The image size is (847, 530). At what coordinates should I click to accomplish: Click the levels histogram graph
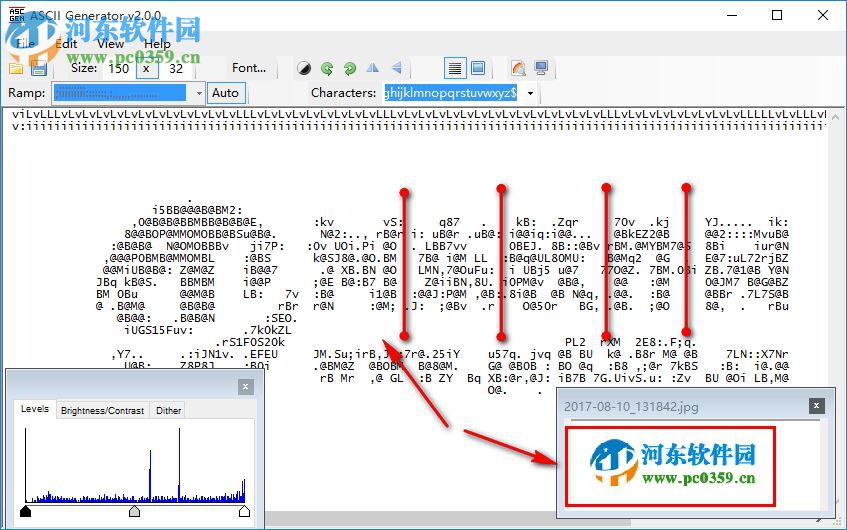[135, 465]
